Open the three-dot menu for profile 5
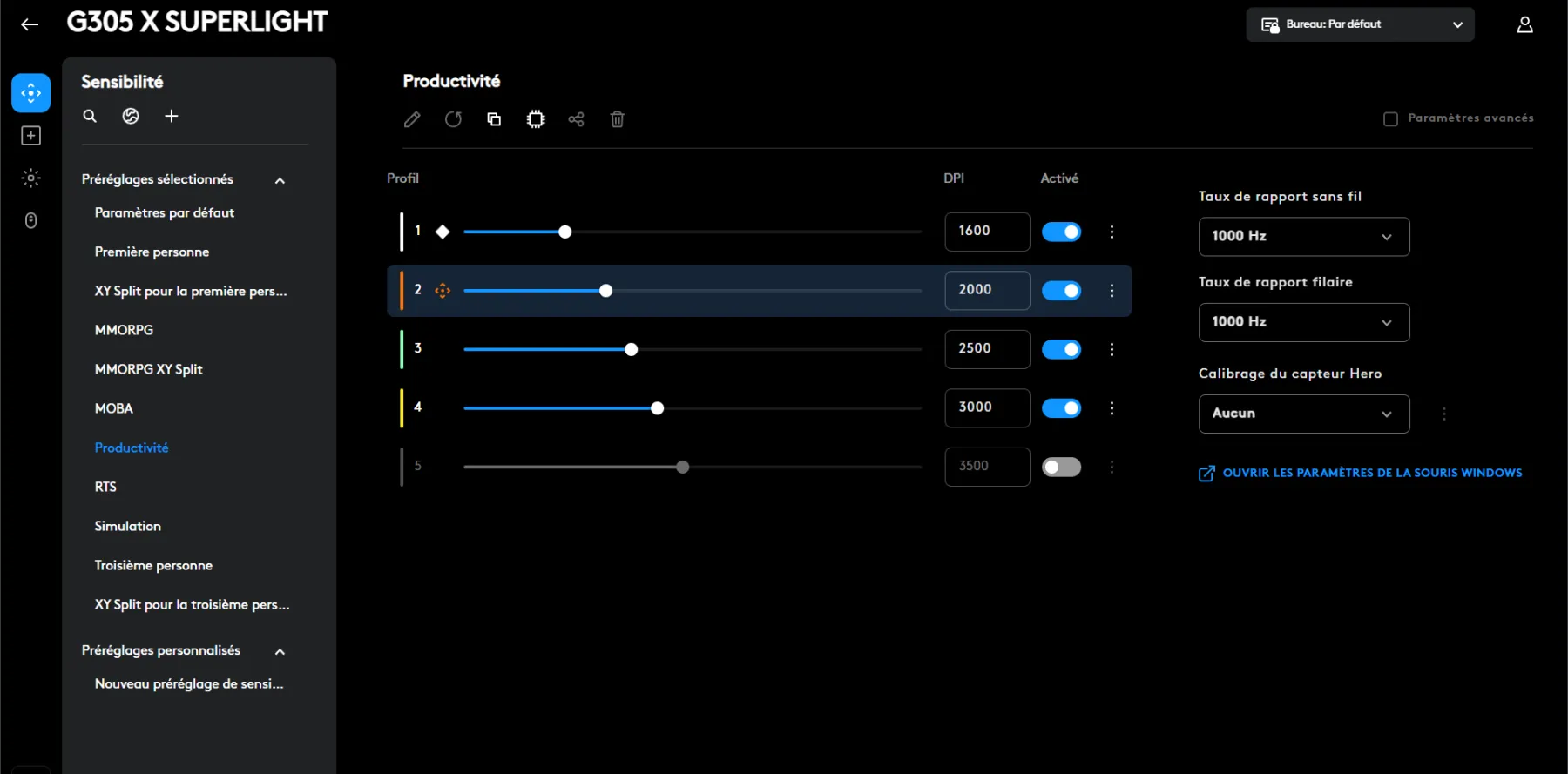 1112,468
